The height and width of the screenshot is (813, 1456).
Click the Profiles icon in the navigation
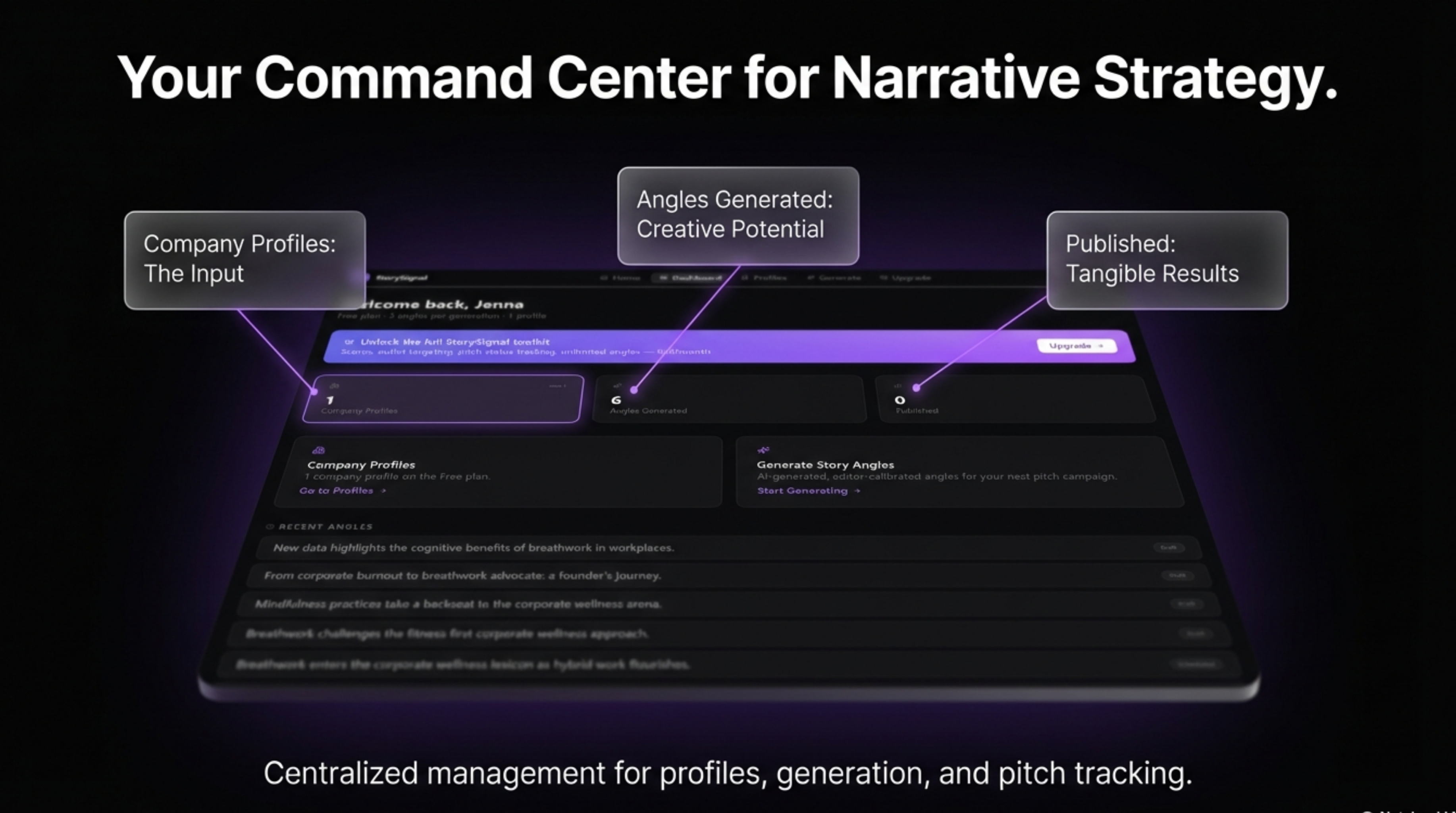pyautogui.click(x=745, y=277)
